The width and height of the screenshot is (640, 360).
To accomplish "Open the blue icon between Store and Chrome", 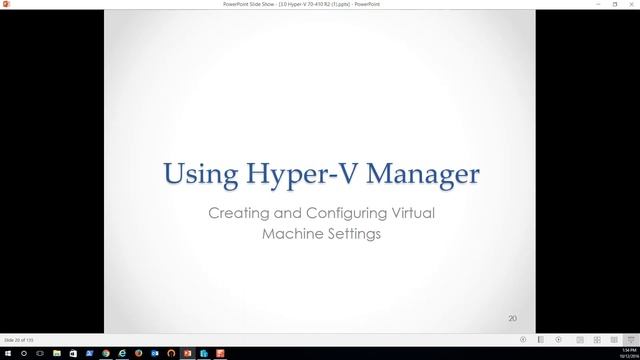I will coord(89,353).
